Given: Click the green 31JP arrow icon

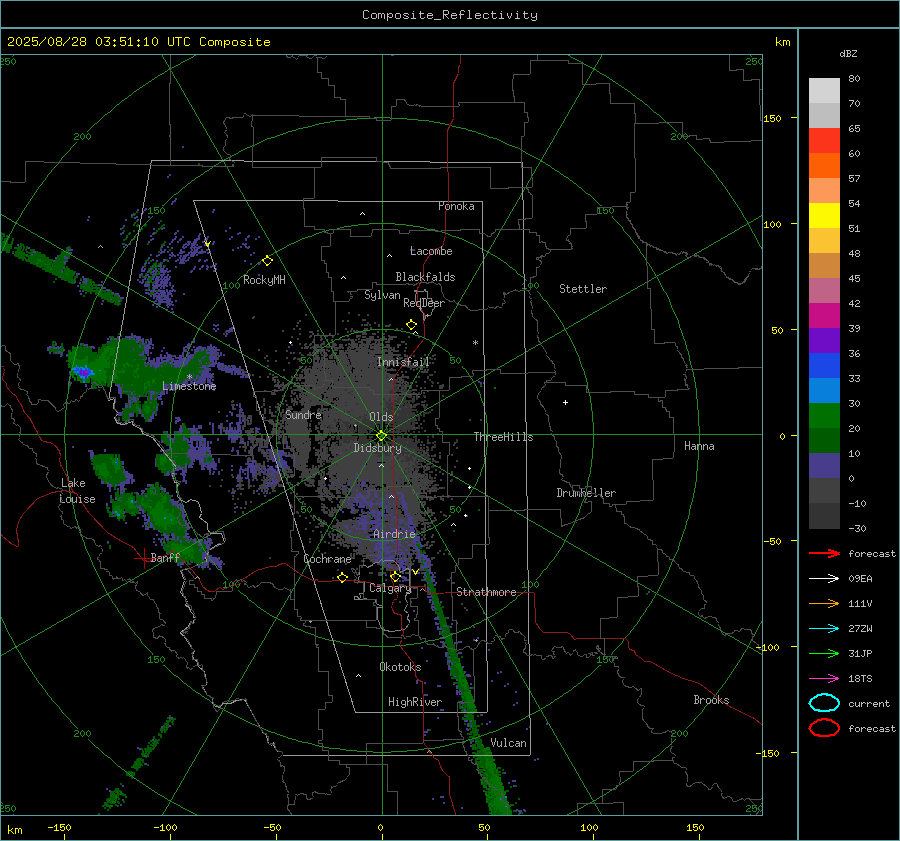Looking at the screenshot, I should tap(824, 653).
